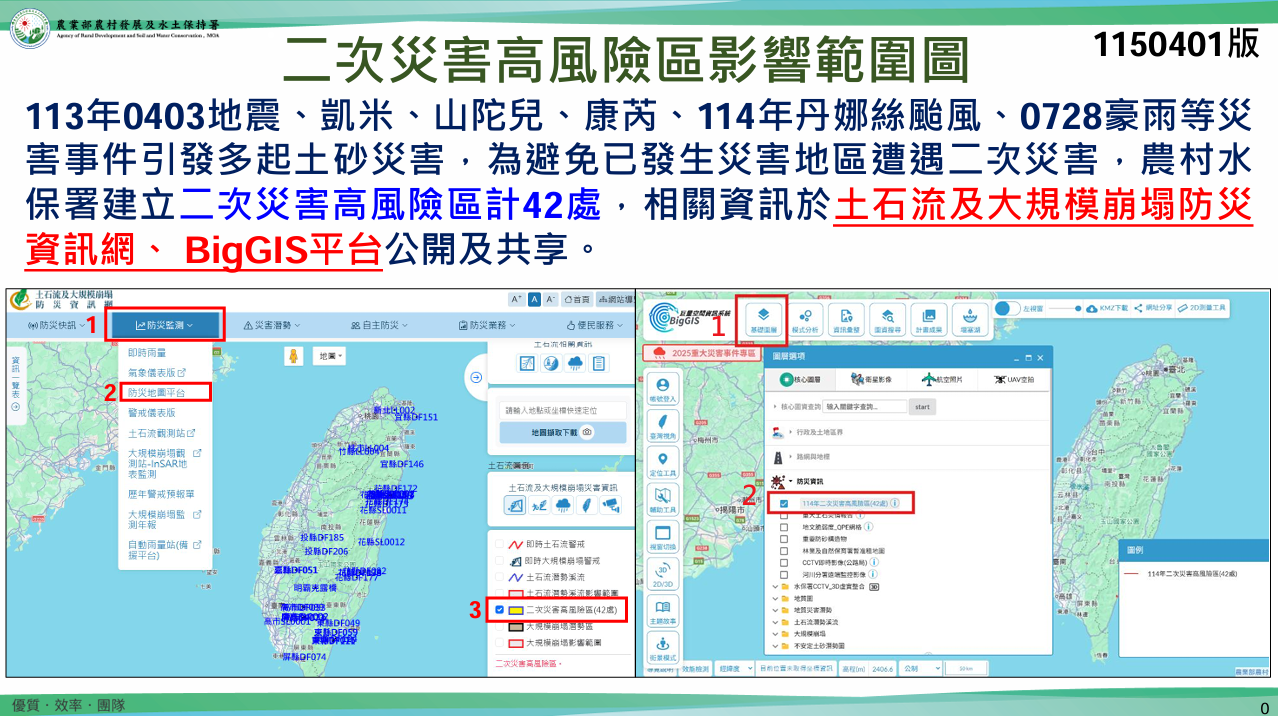Expand the 大規模崩塌 folder in layer tree
The width and height of the screenshot is (1278, 716).
[x=774, y=634]
